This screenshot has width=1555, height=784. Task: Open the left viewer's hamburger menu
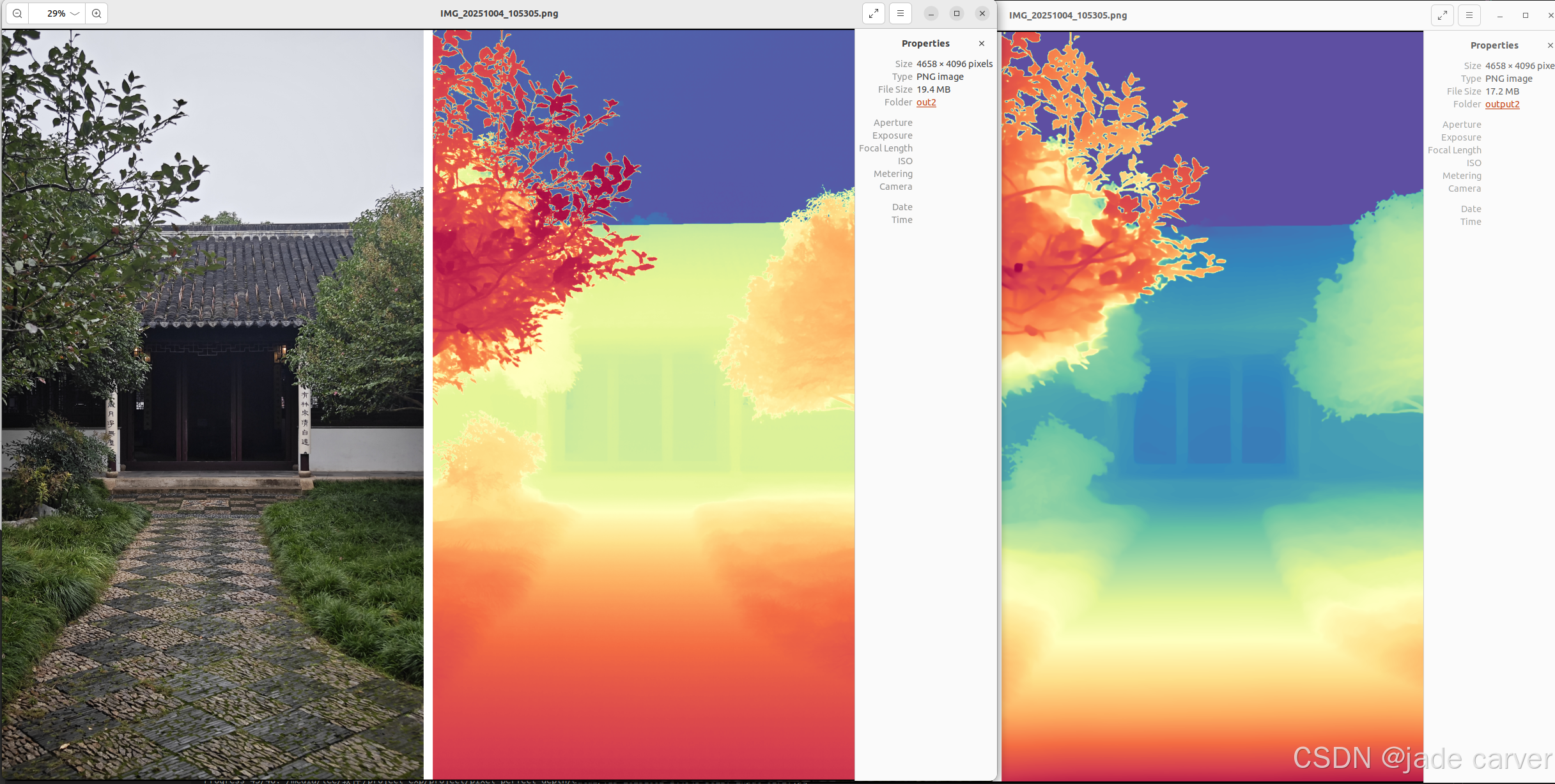(901, 13)
